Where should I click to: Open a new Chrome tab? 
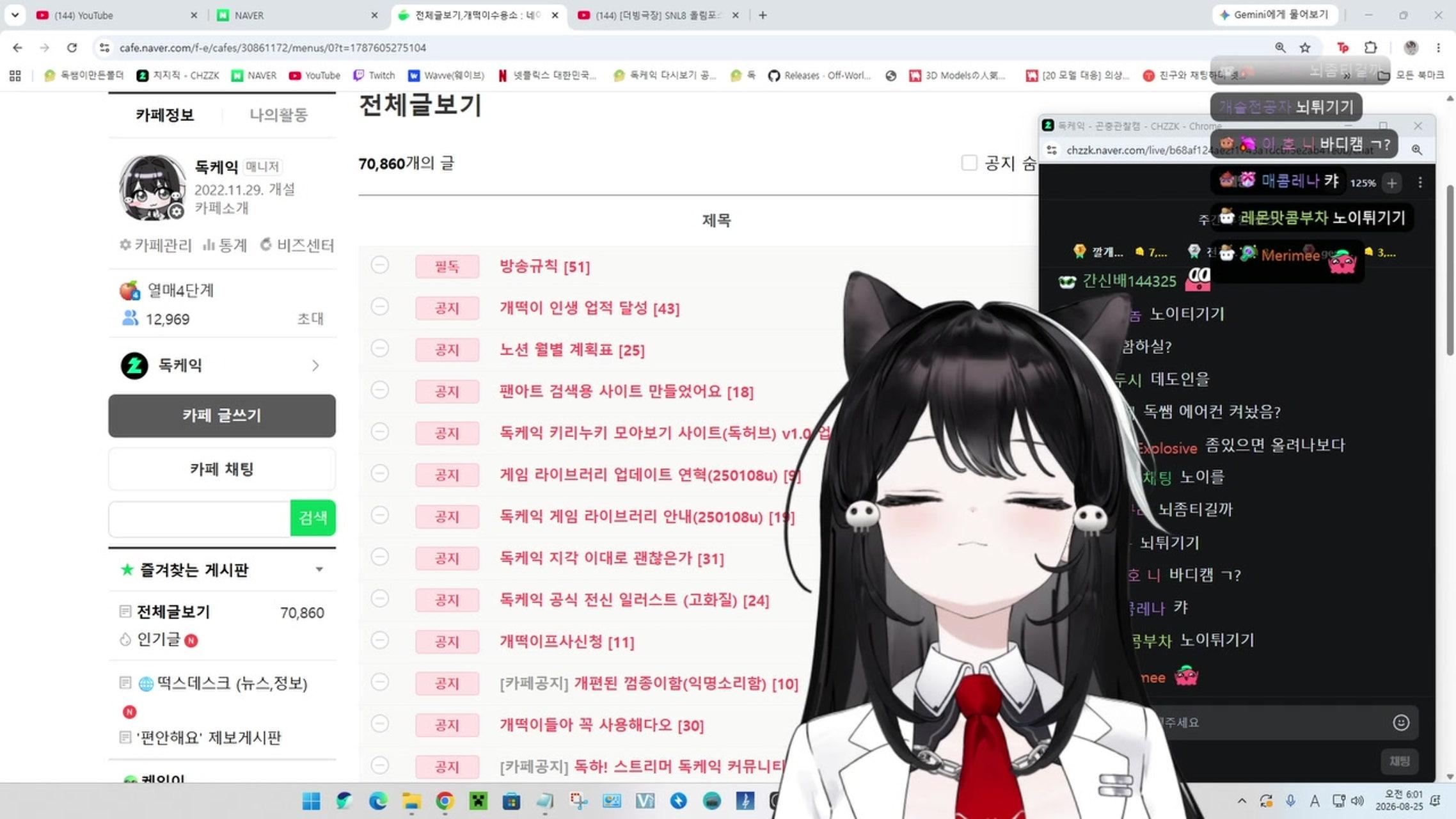pyautogui.click(x=763, y=15)
